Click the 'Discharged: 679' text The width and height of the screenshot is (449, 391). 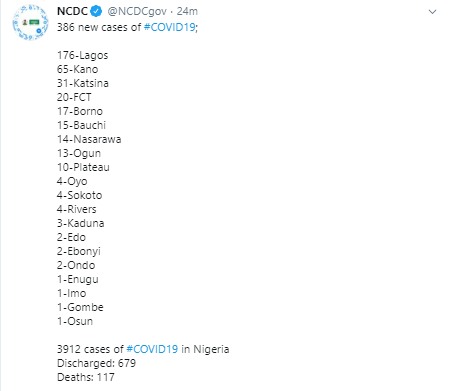click(x=96, y=363)
